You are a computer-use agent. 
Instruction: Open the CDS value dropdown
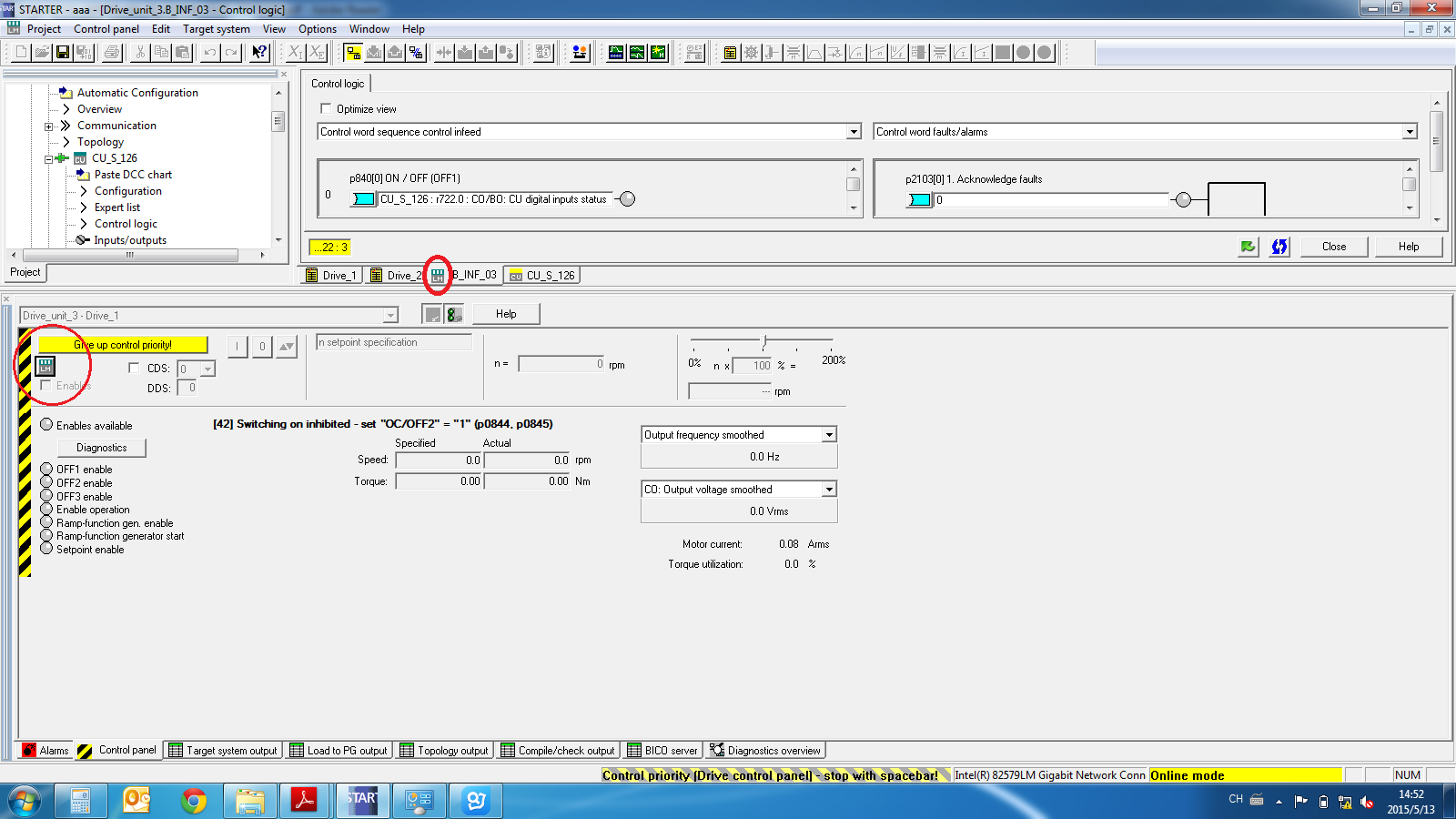207,369
